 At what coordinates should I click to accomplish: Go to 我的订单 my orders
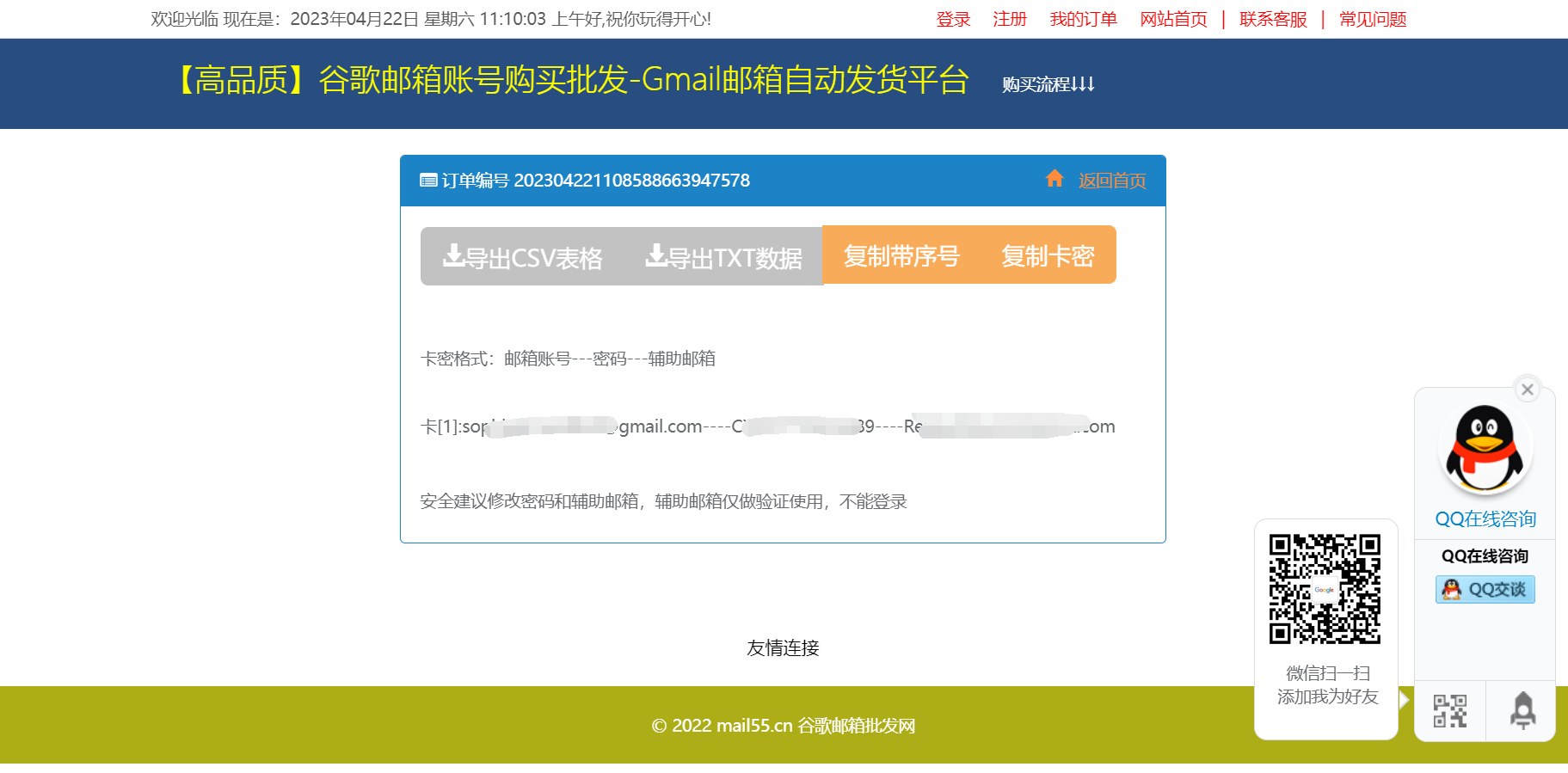pos(1084,19)
